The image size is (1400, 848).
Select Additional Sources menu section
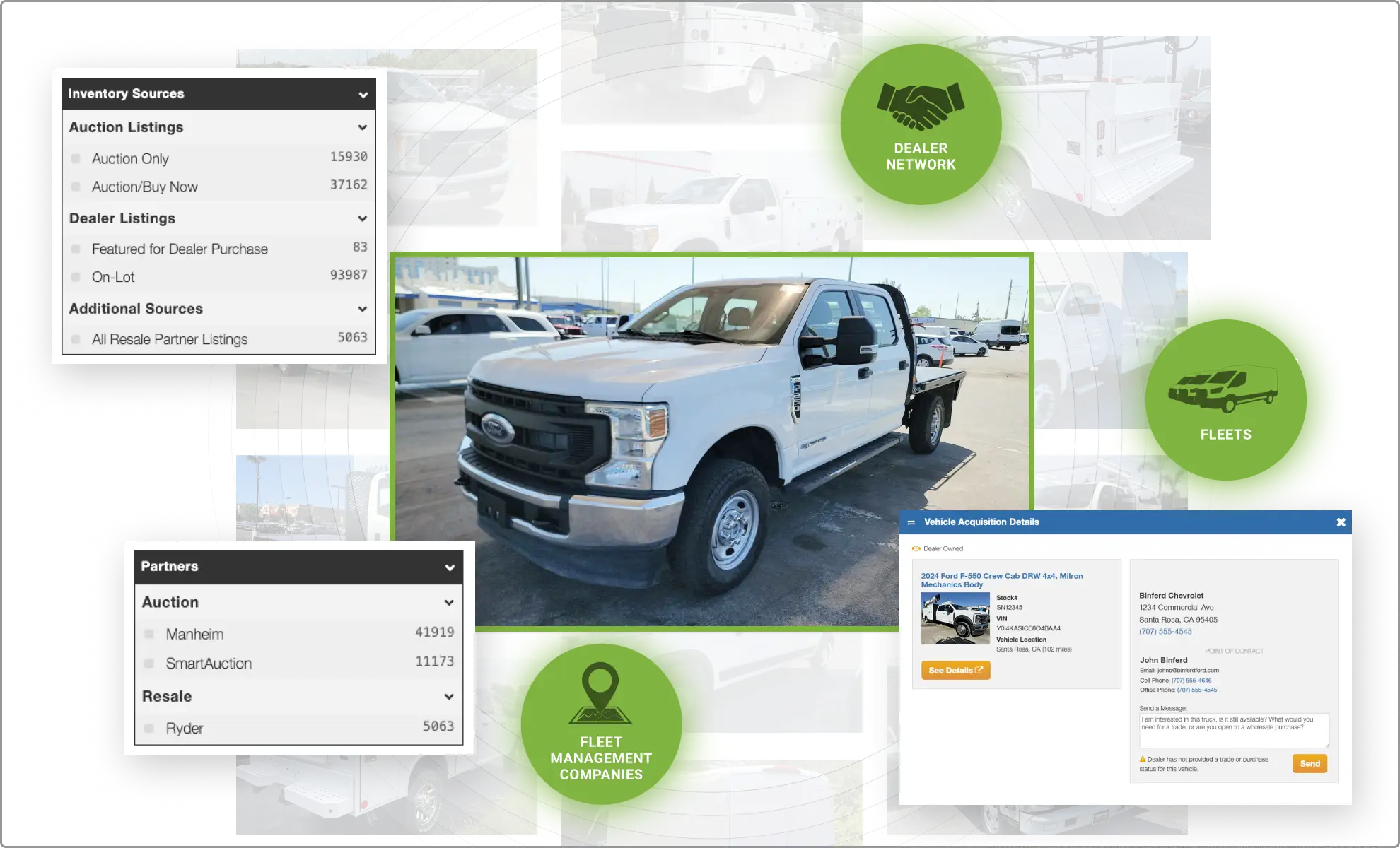216,308
